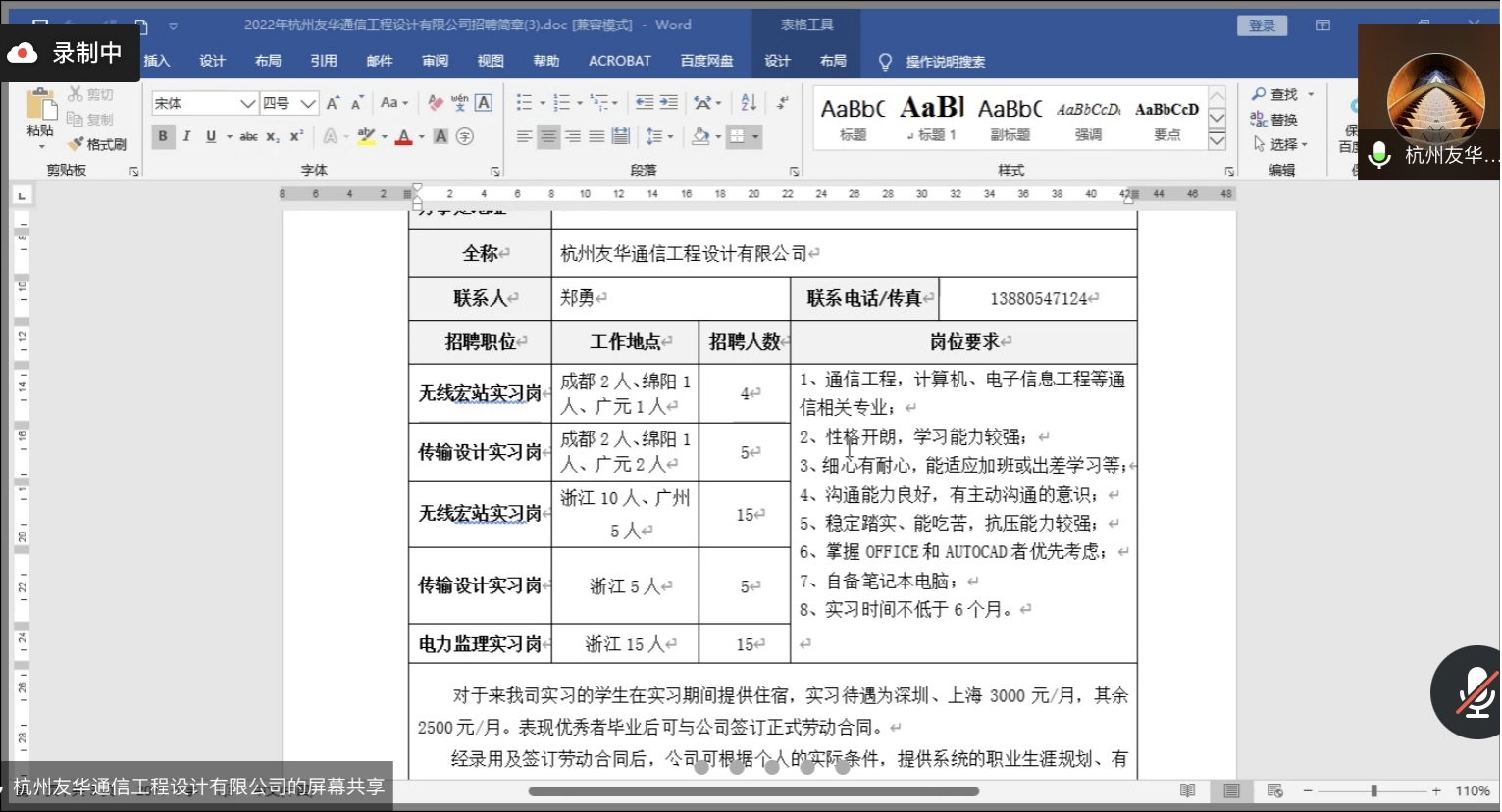Open the Select (选择) dropdown
The width and height of the screenshot is (1502, 812).
coord(1280,144)
